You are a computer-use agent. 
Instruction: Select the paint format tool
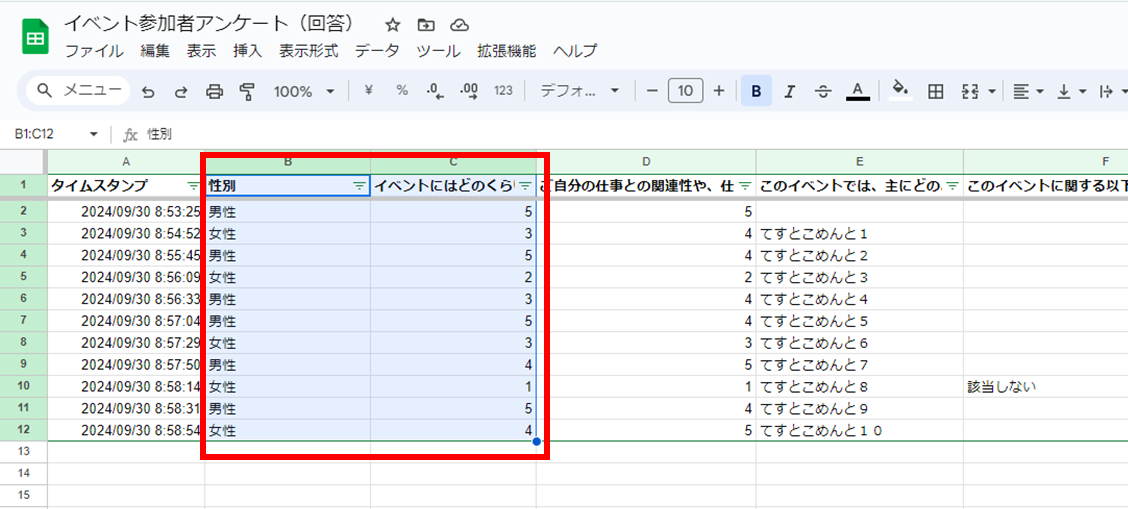point(247,91)
